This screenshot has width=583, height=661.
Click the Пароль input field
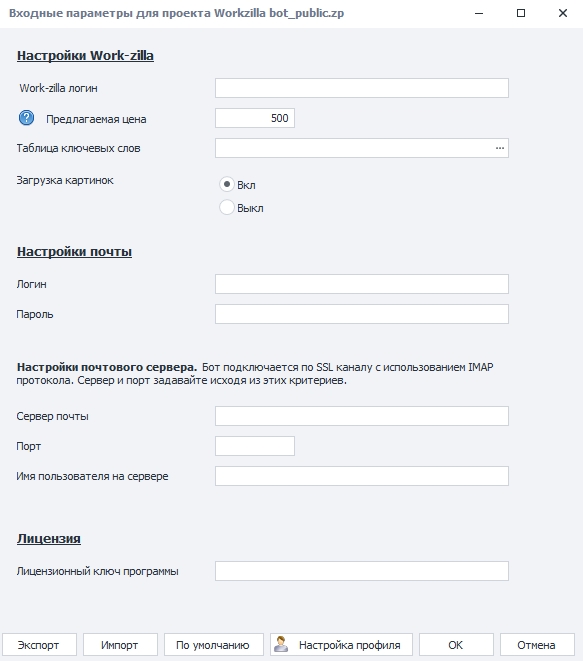362,314
